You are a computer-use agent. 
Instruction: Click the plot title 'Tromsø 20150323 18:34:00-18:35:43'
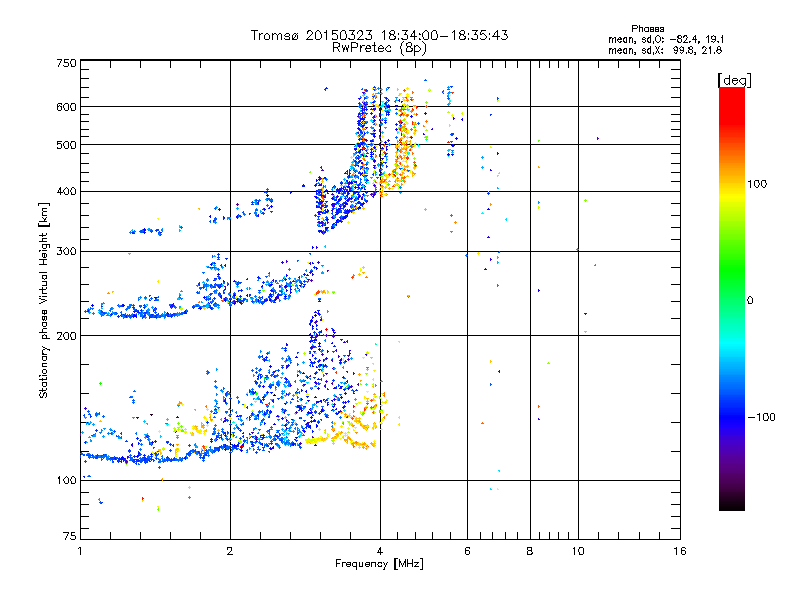point(379,35)
